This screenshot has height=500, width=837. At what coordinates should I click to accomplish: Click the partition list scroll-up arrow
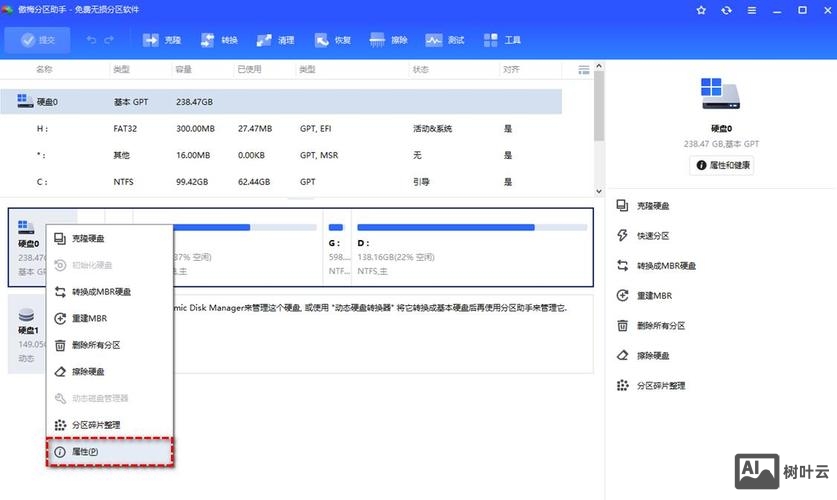(x=599, y=66)
